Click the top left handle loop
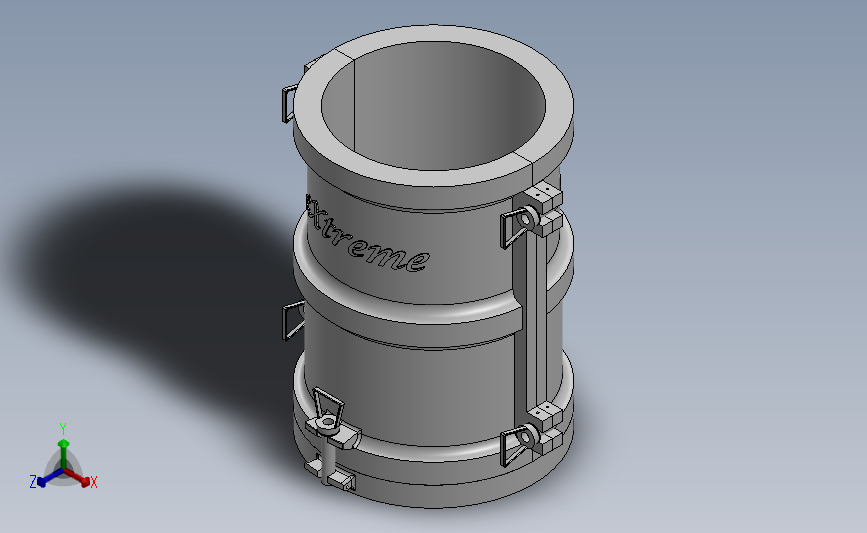Screen dimensions: 867x533 pos(289,104)
